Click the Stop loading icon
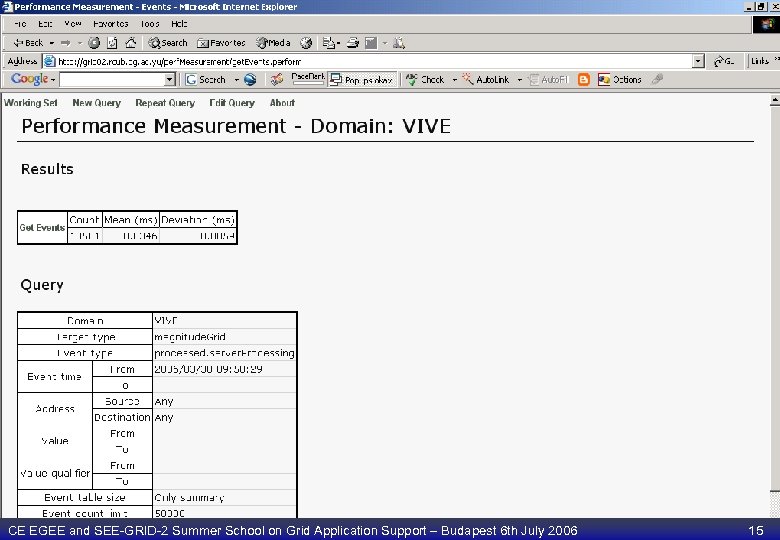780x540 pixels. (x=94, y=43)
